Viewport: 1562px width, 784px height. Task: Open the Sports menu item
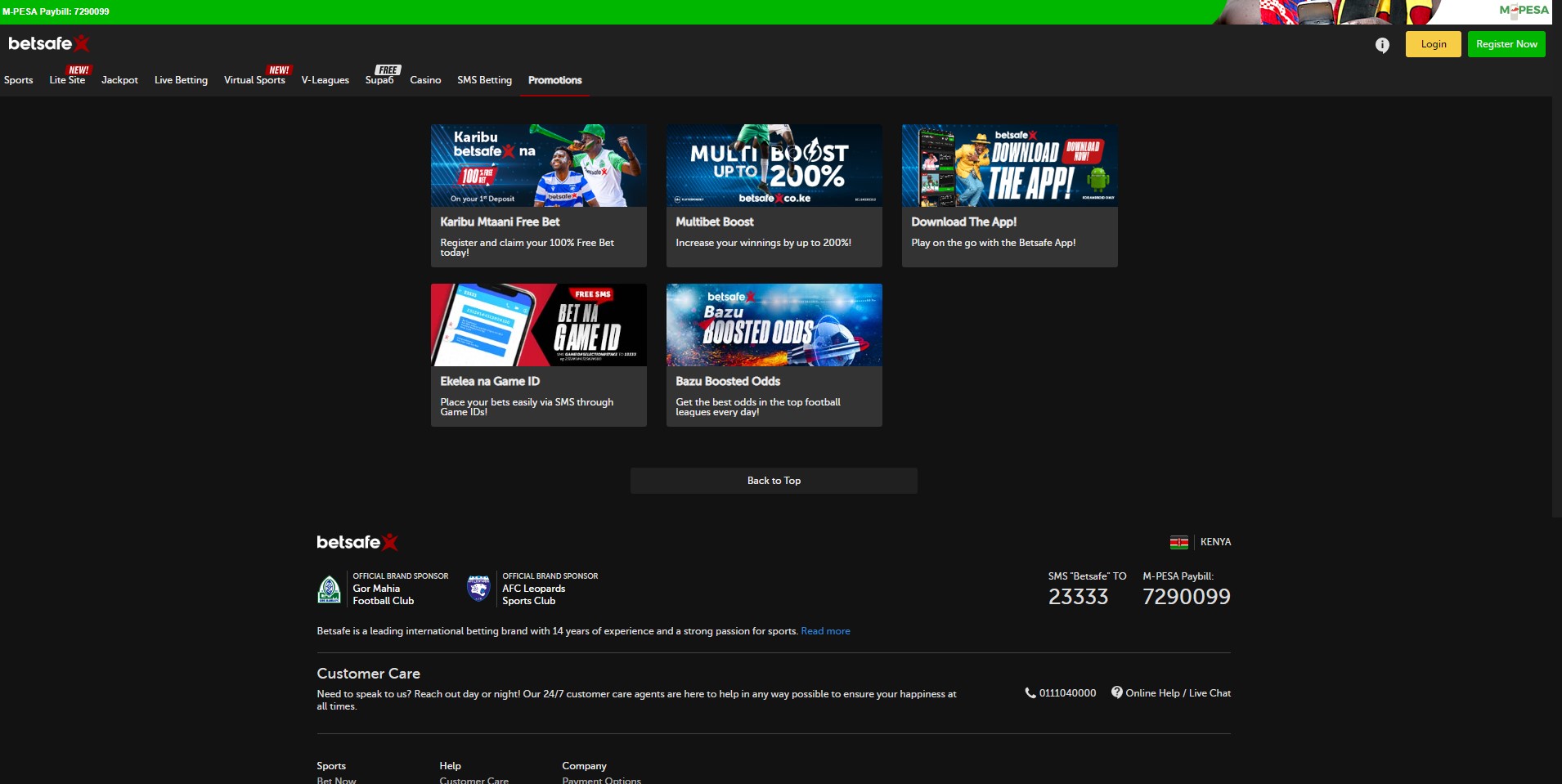(x=19, y=80)
